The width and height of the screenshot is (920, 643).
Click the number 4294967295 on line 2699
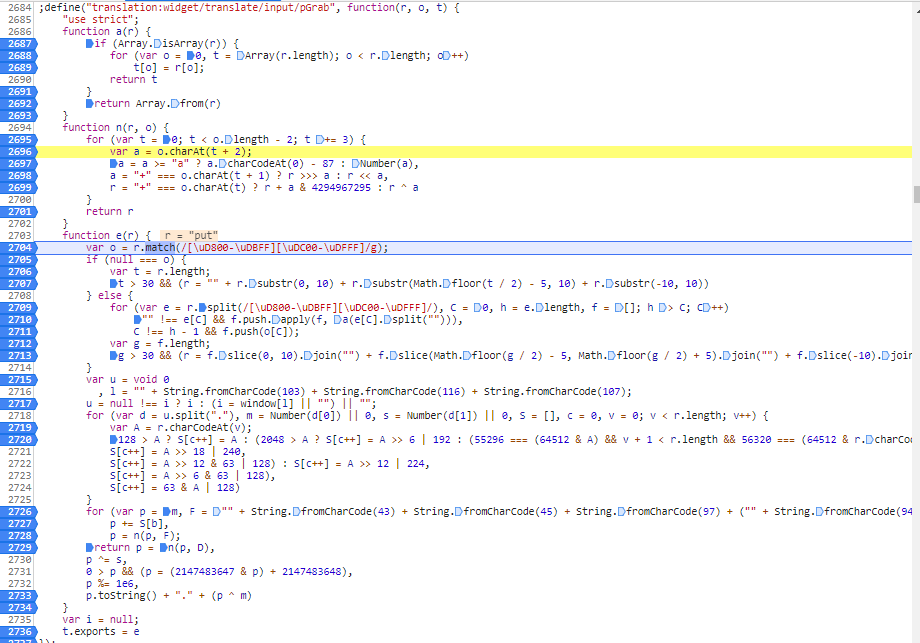click(x=341, y=188)
